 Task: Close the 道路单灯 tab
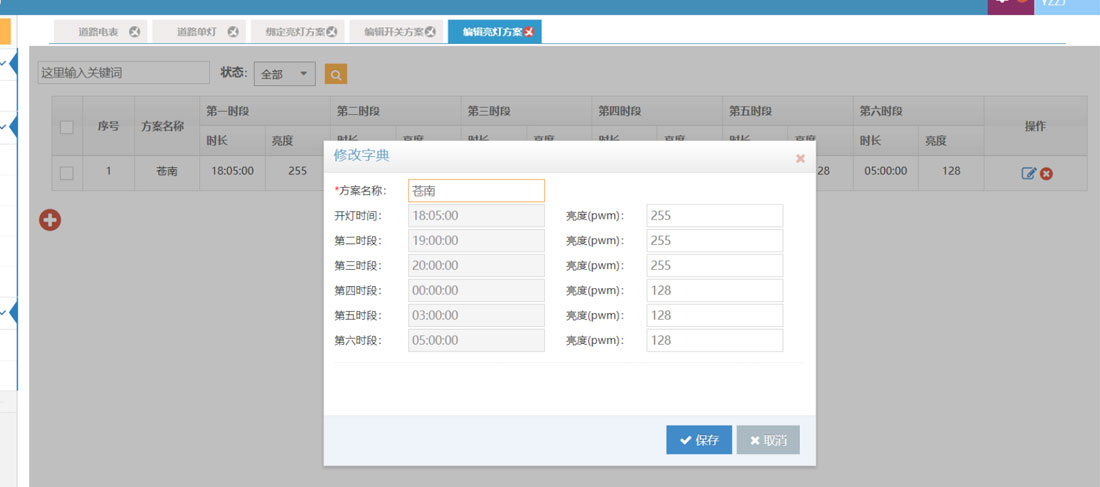coord(233,32)
